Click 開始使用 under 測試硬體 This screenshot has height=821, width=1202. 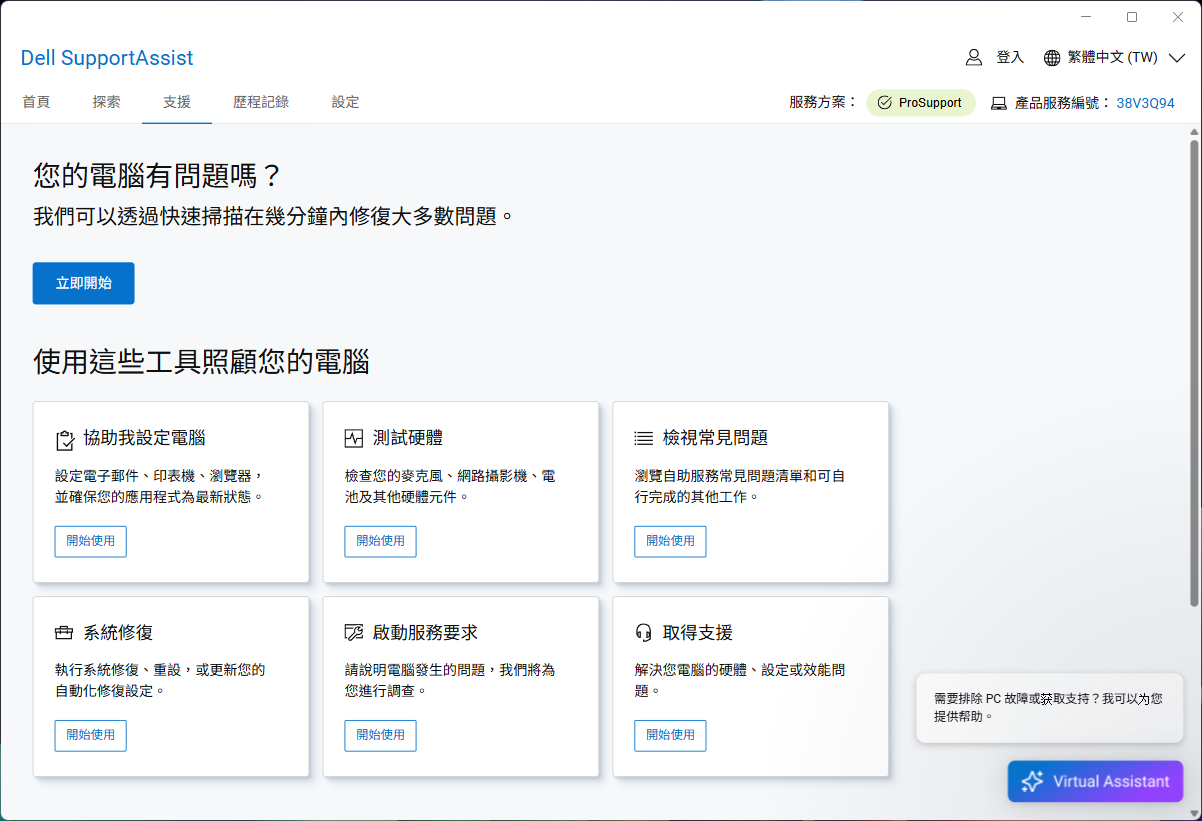(x=381, y=541)
